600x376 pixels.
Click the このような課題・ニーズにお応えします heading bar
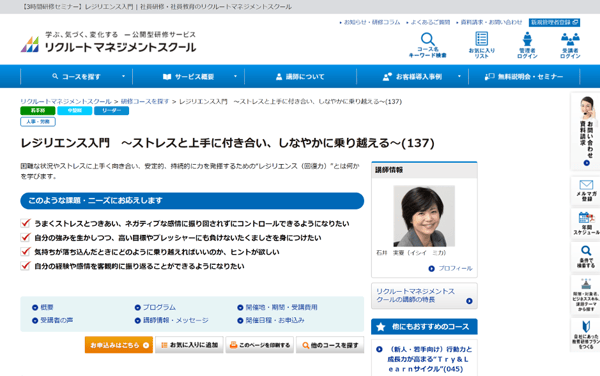click(x=192, y=201)
